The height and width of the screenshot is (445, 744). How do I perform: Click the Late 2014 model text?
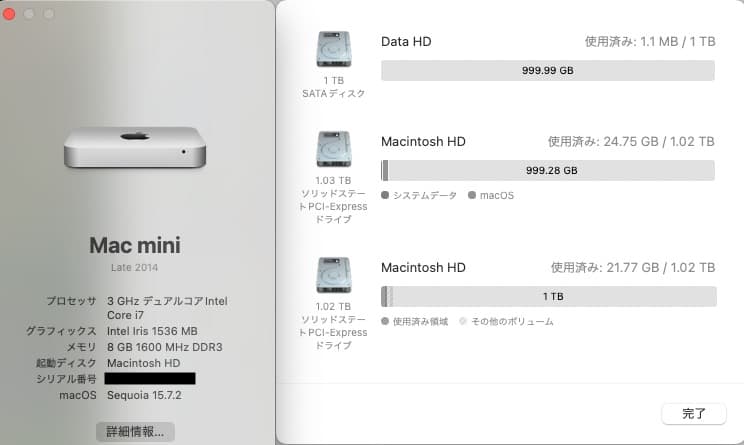pos(134,268)
